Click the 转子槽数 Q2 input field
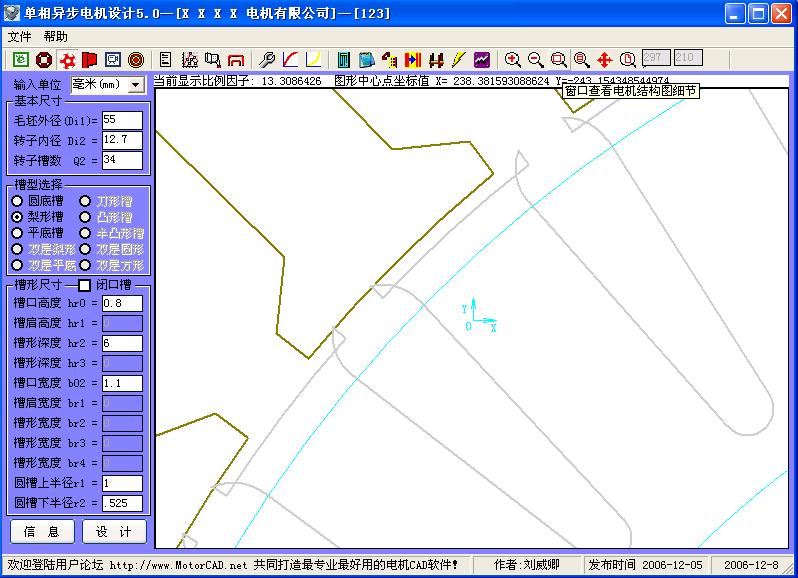Image resolution: width=798 pixels, height=578 pixels. (122, 160)
